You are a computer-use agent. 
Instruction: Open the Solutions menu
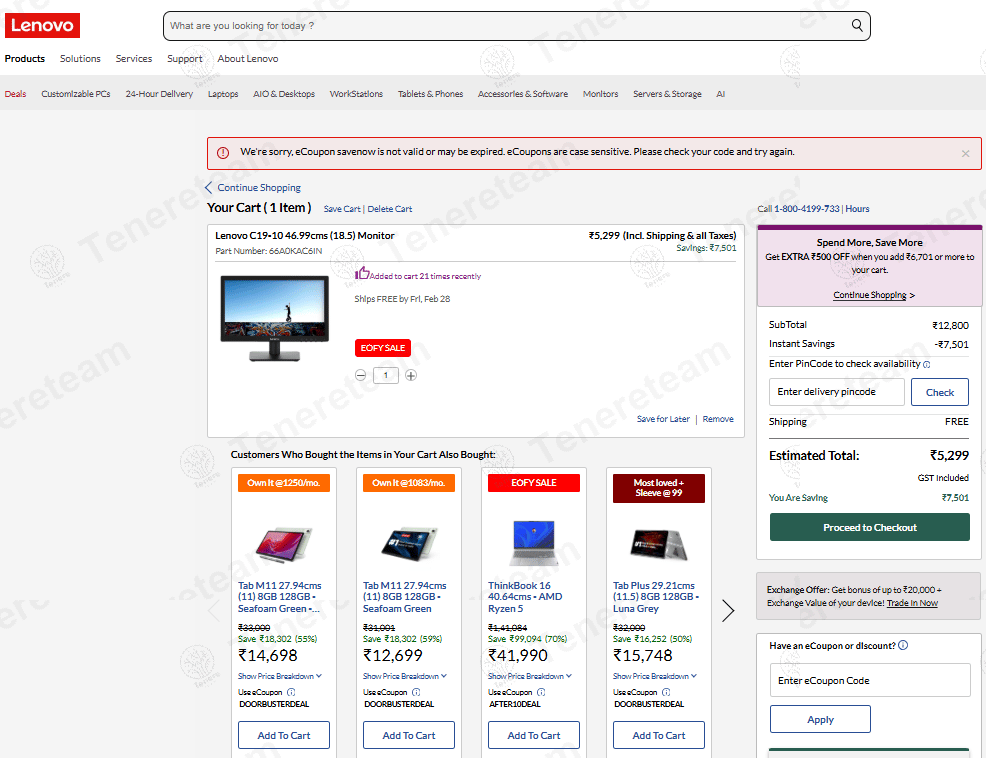(80, 59)
